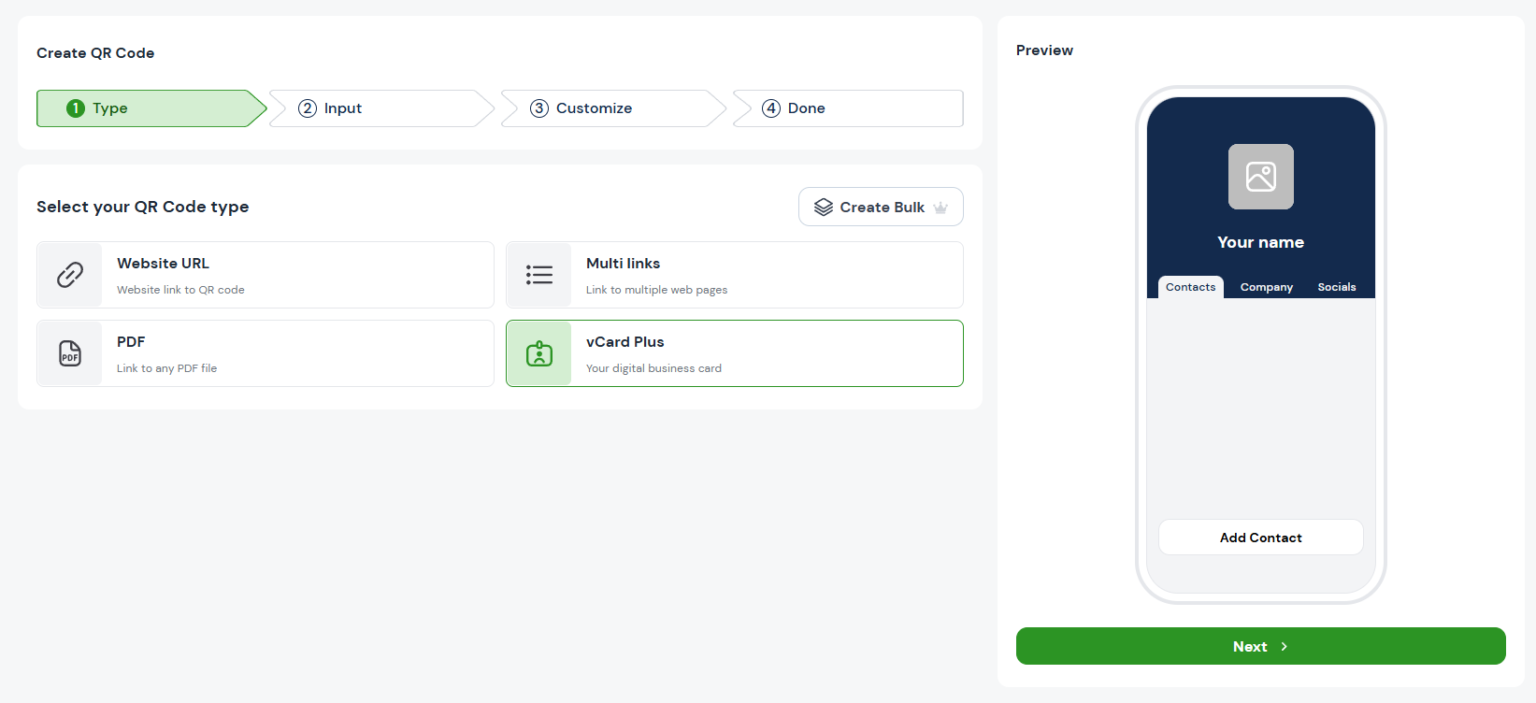Click the arrow chevron on Next button

pos(1285,647)
